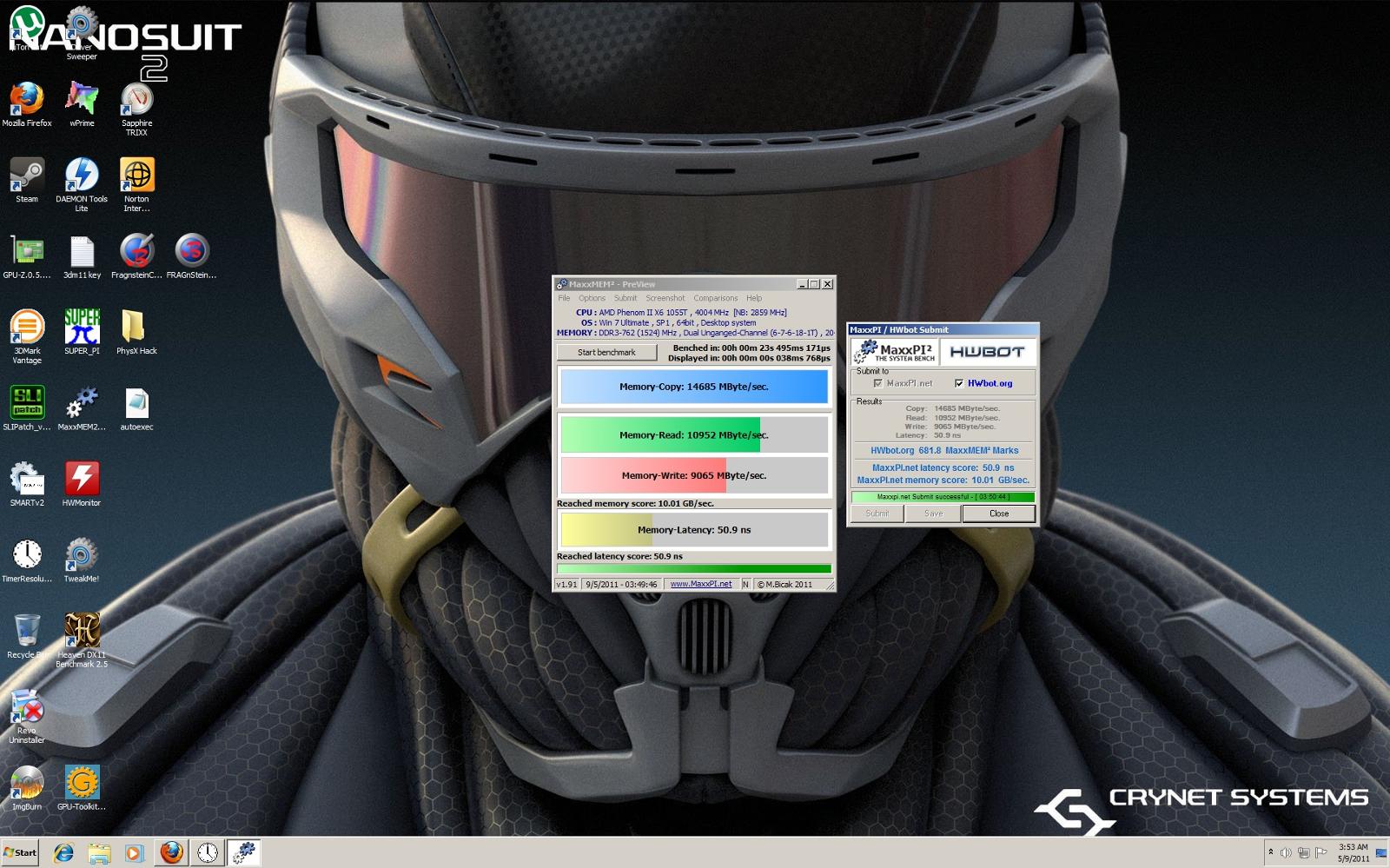Viewport: 1390px width, 868px height.
Task: Click the 'Reached memory score: 10.01 GB/sec.' text
Action: coord(635,503)
